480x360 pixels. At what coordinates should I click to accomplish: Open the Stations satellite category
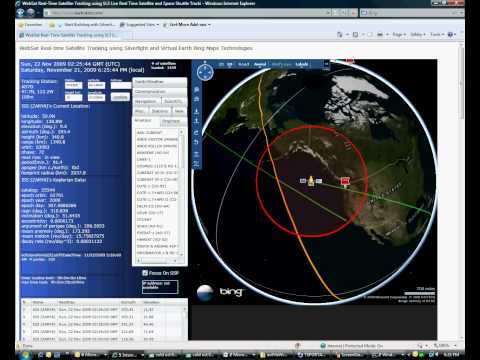(x=160, y=111)
